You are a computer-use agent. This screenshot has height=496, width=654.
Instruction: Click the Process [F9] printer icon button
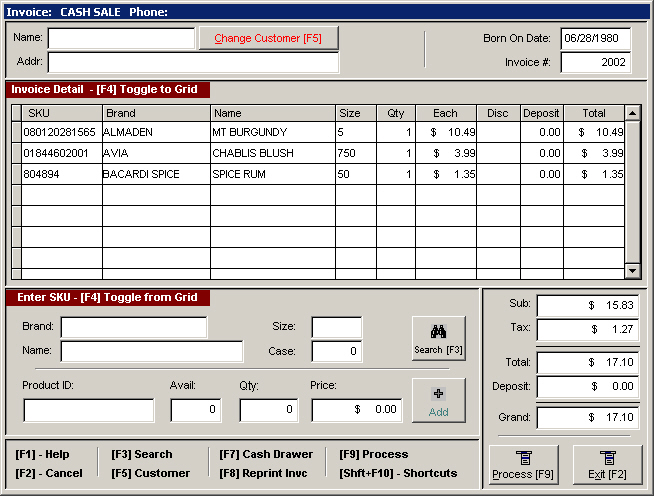coord(523,465)
